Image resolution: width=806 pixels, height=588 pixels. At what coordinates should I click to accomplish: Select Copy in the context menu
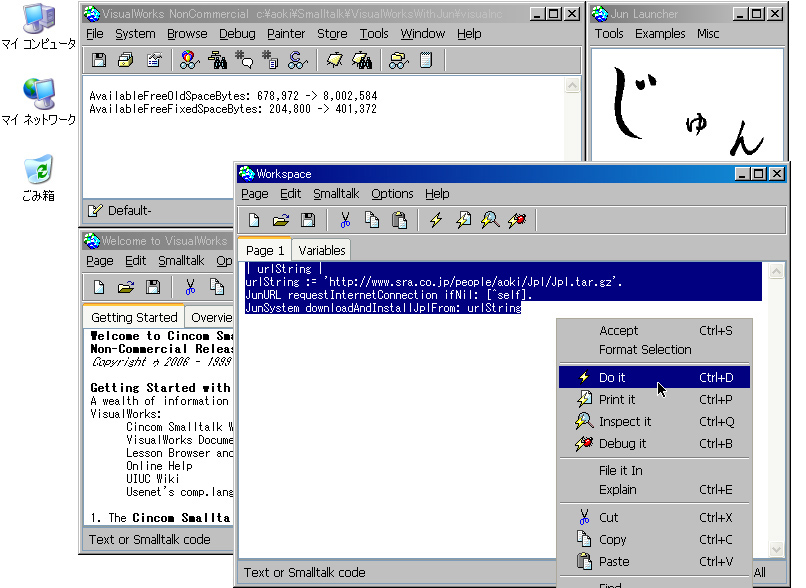pyautogui.click(x=654, y=540)
